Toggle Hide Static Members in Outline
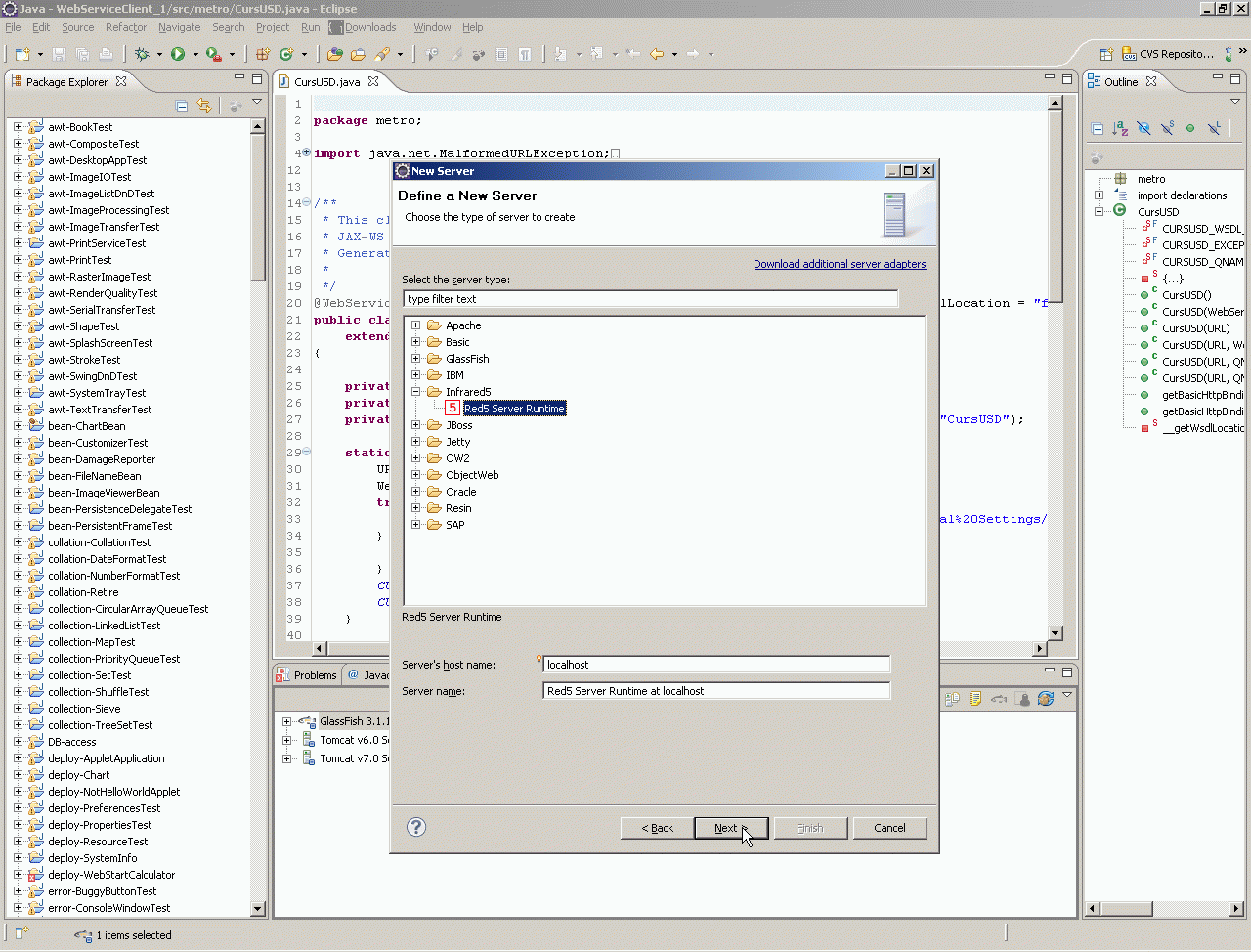The image size is (1251, 952). pyautogui.click(x=1167, y=128)
